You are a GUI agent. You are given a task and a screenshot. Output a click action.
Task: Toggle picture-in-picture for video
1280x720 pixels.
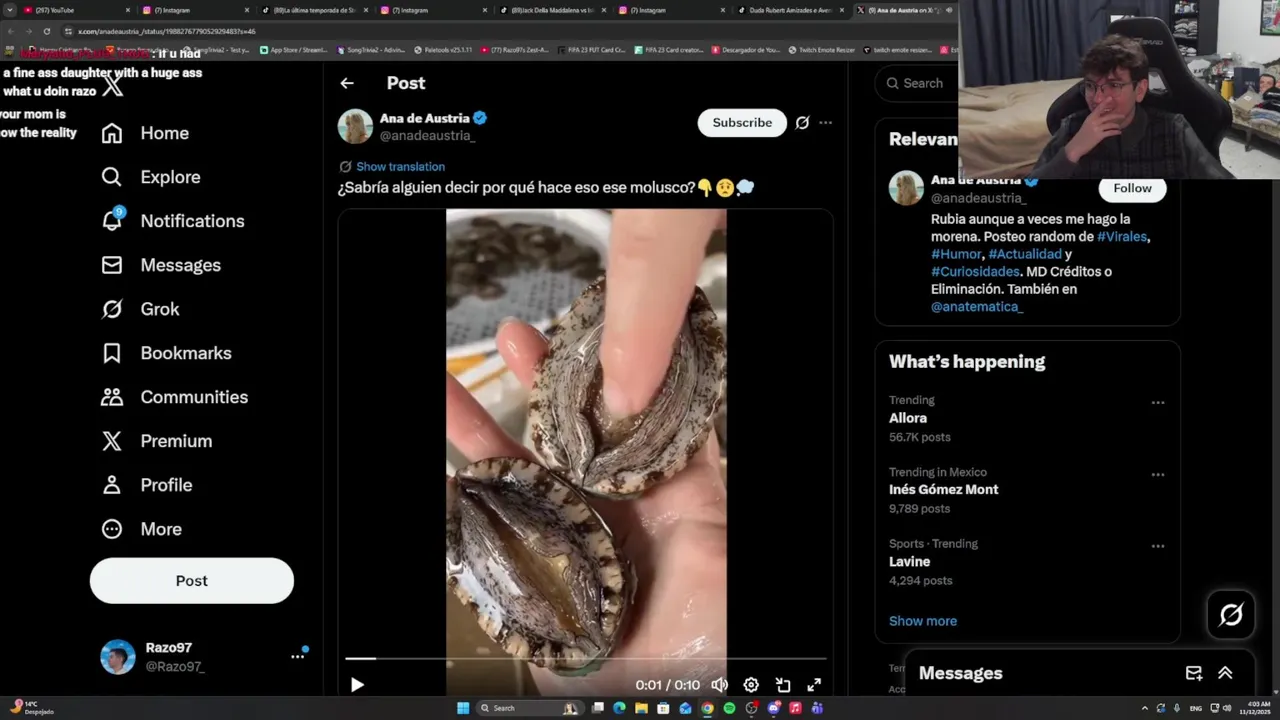click(783, 685)
